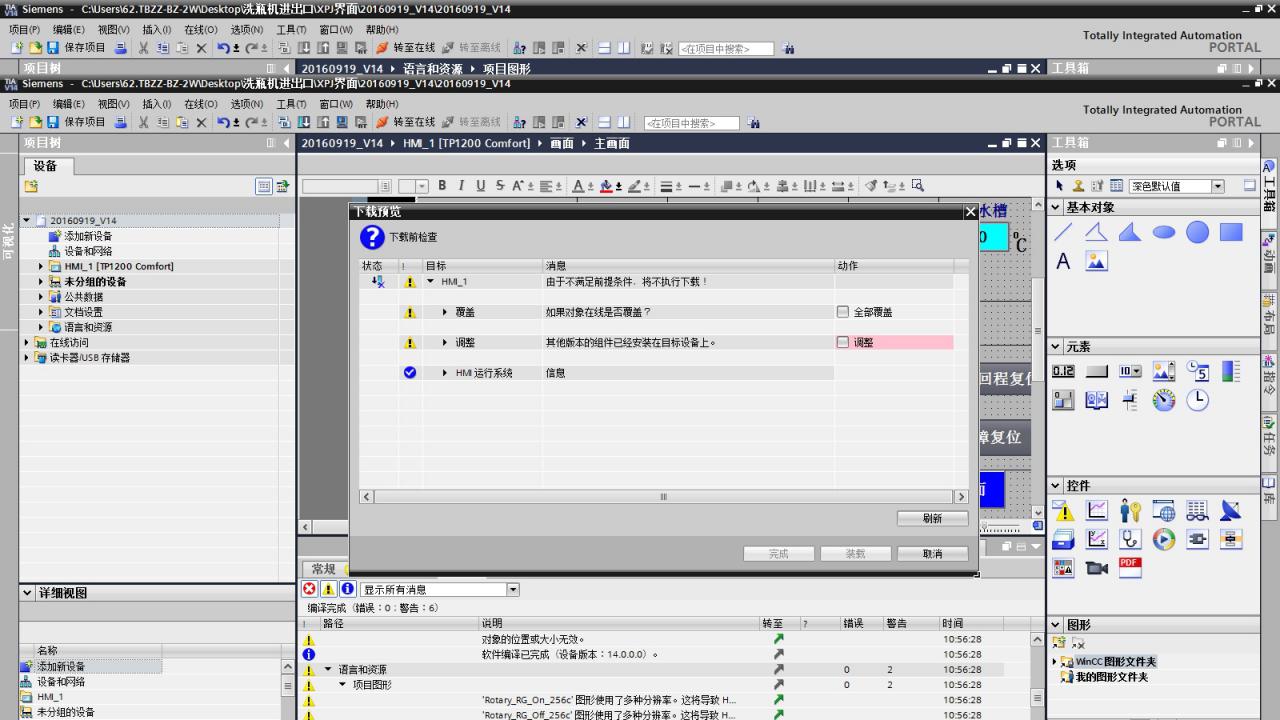
Task: Select the line tool in basic objects
Action: point(1063,232)
